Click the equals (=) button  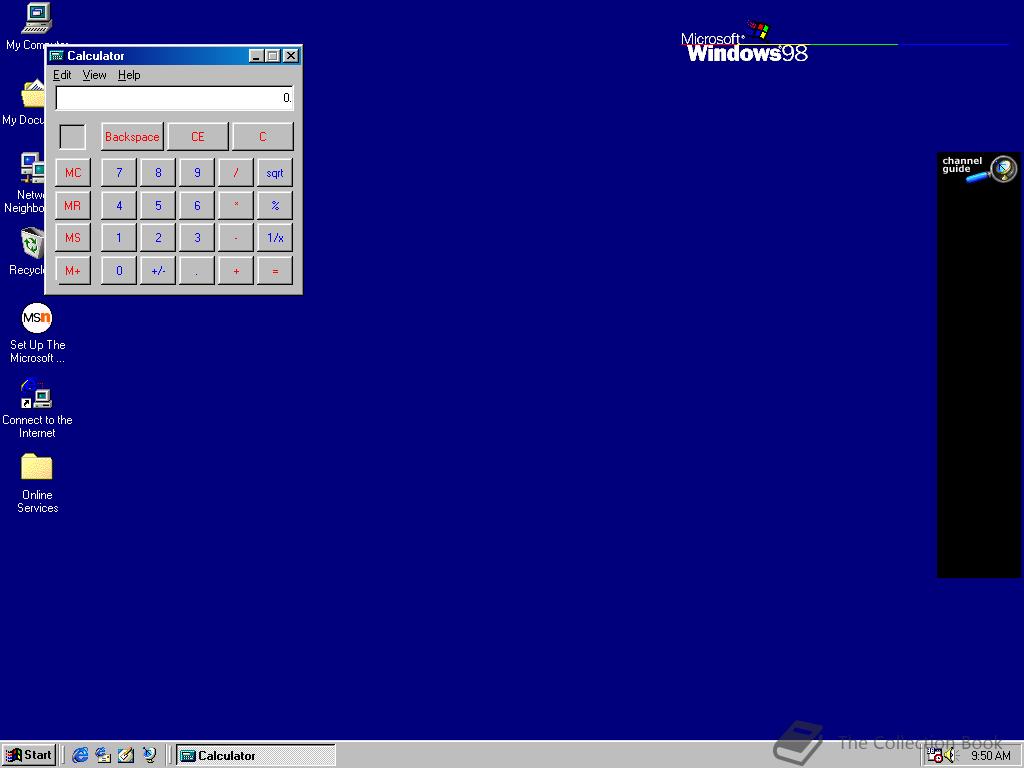coord(275,270)
